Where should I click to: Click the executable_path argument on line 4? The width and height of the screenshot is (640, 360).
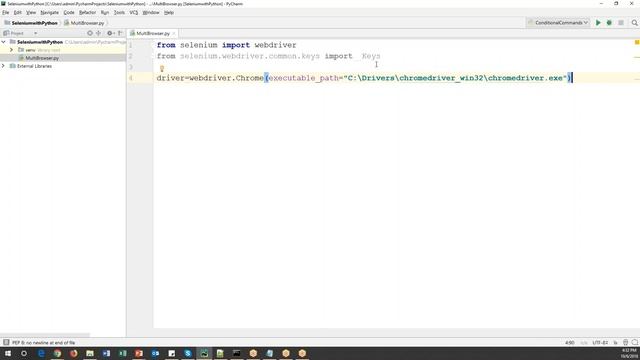tap(303, 78)
